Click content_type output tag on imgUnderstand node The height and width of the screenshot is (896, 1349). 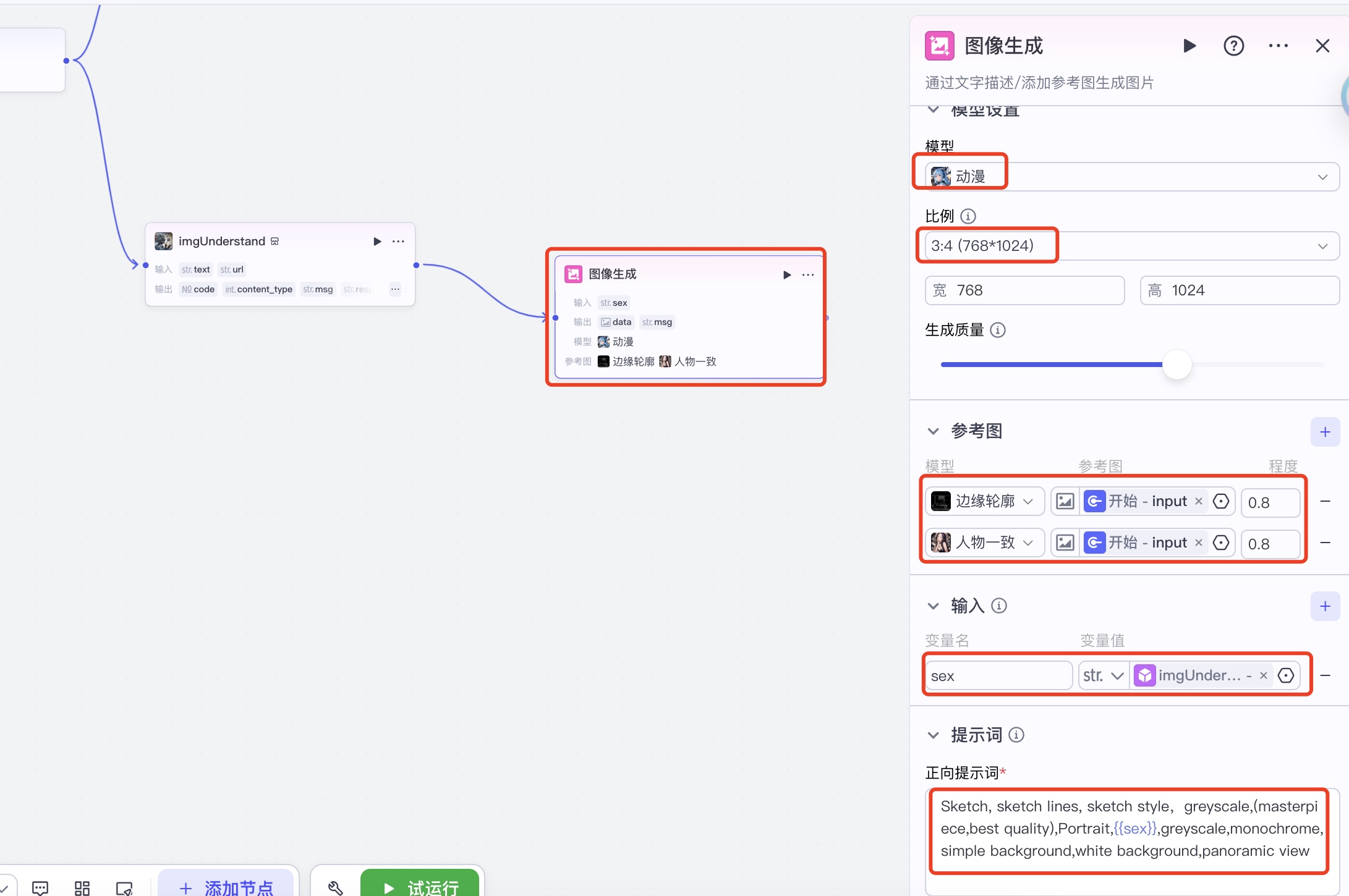point(259,289)
